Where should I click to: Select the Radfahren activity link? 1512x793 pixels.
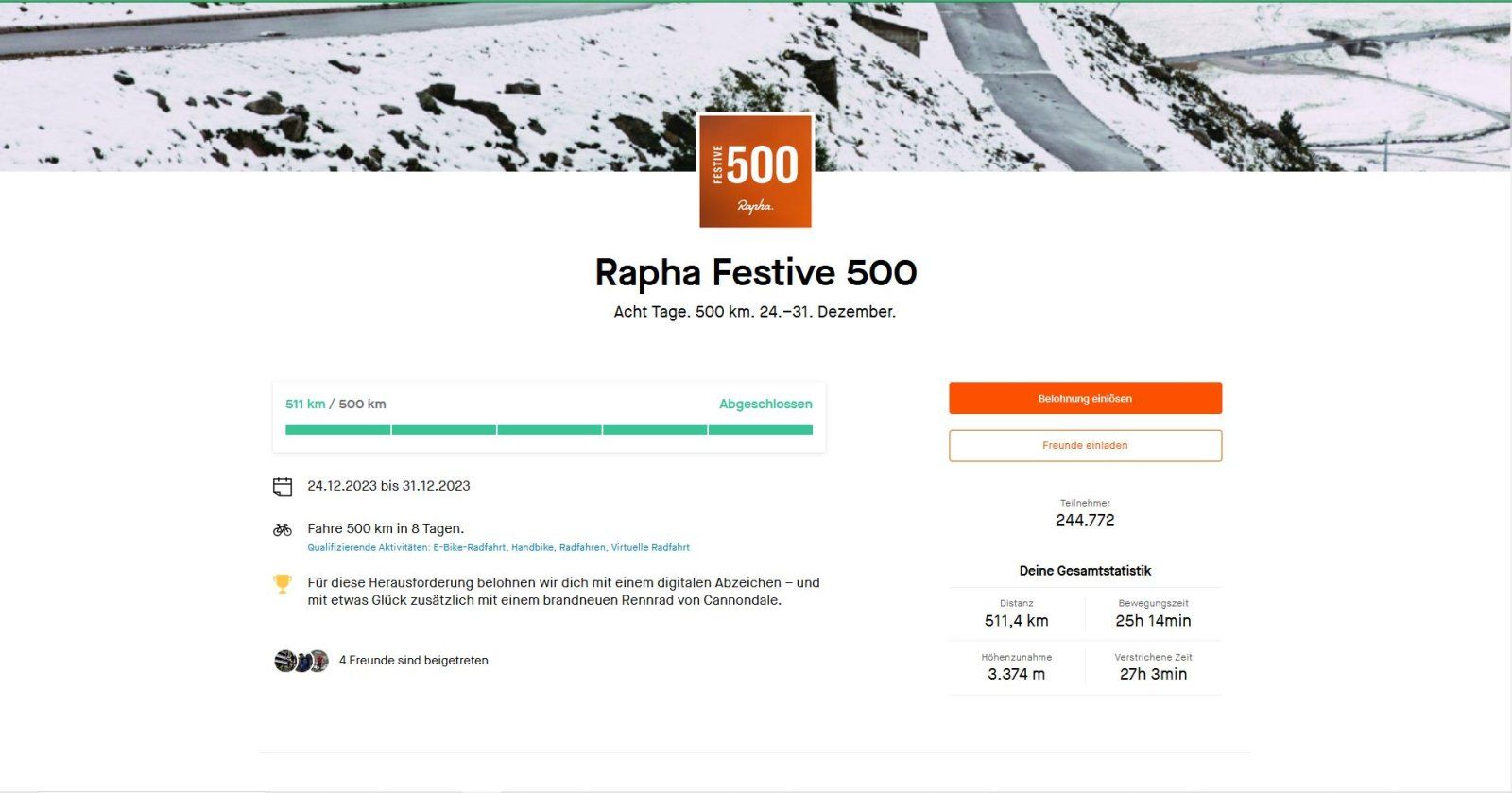[581, 548]
